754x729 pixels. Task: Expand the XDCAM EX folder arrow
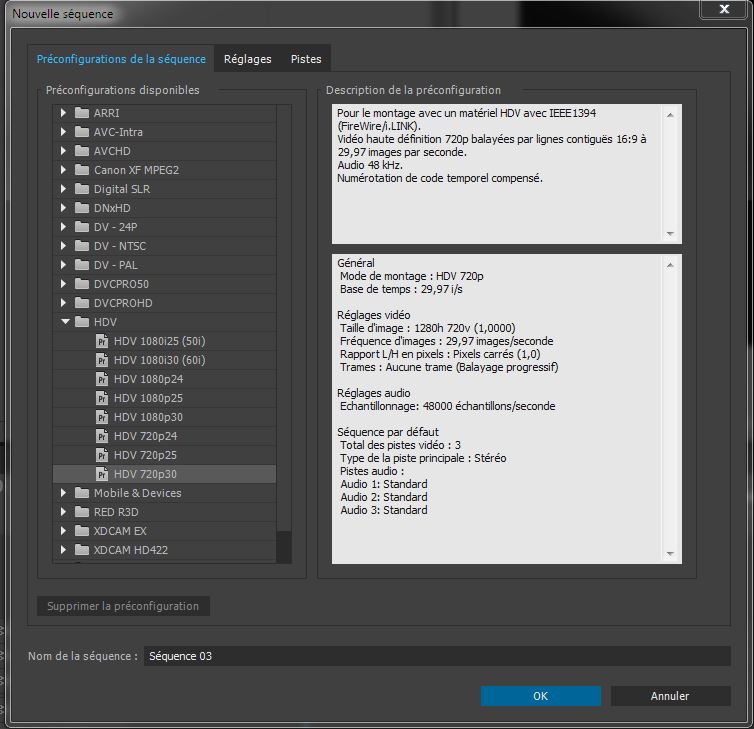click(63, 530)
